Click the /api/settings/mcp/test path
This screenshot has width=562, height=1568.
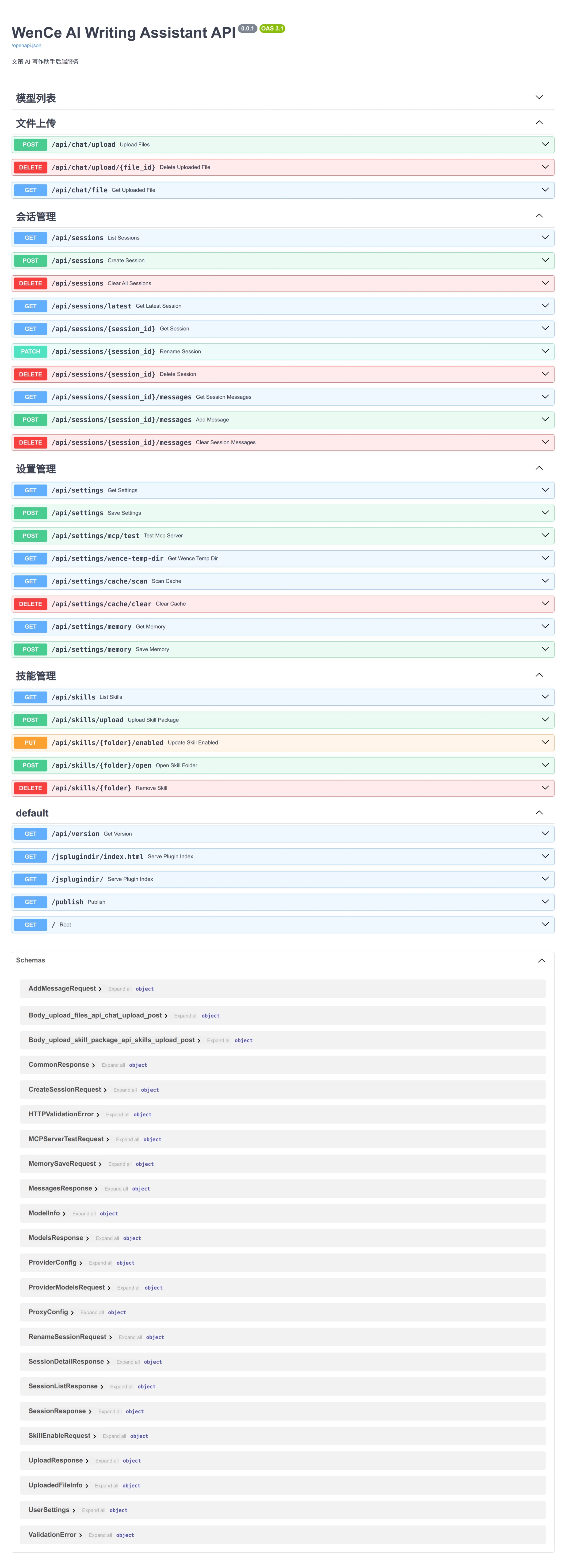(x=96, y=536)
